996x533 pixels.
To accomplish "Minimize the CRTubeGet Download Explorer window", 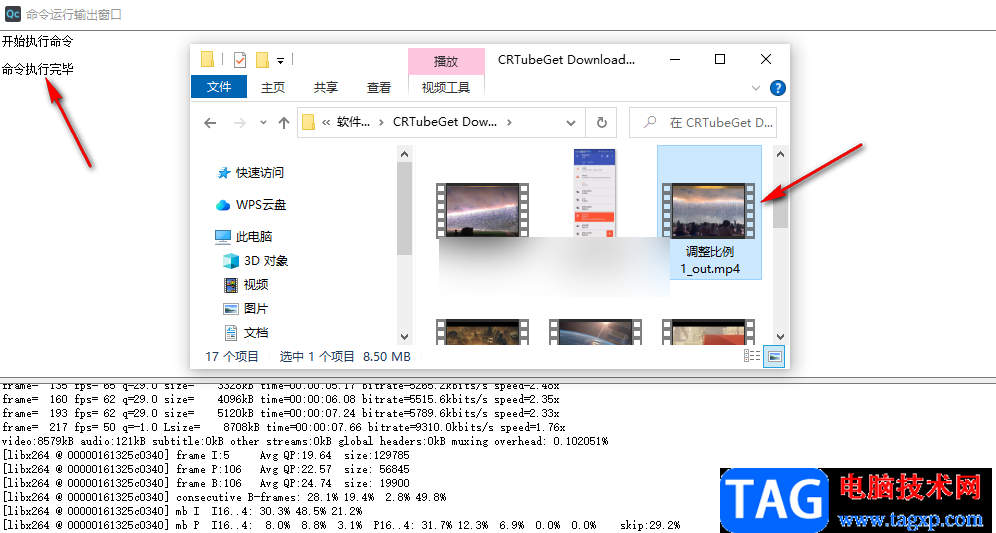I will pos(675,59).
